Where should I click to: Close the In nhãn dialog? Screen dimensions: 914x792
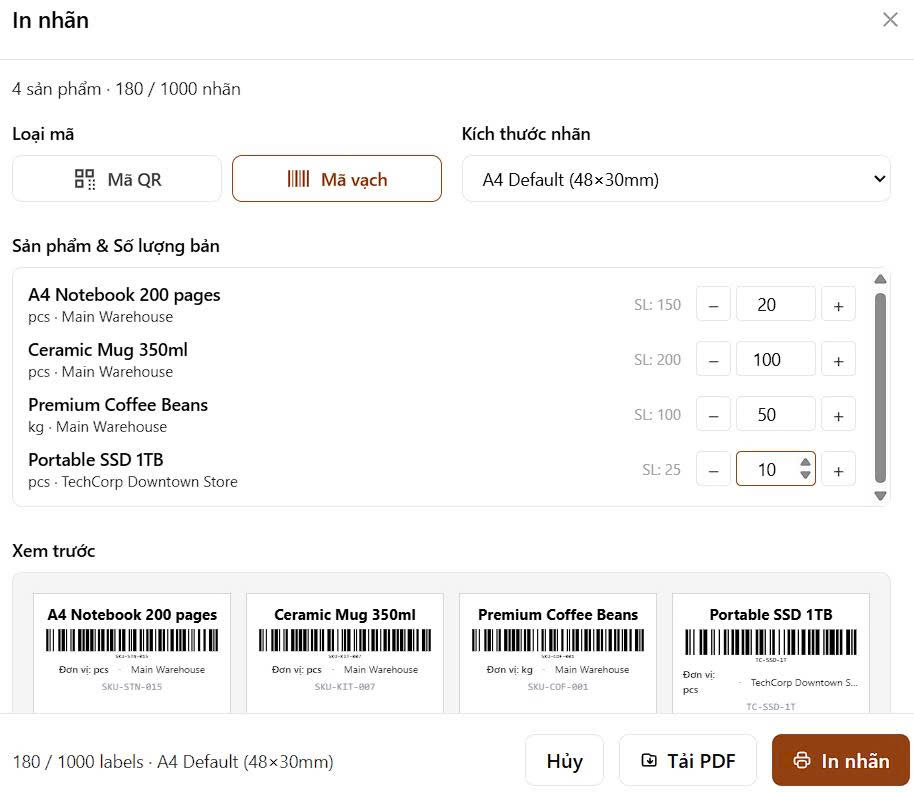(x=890, y=20)
